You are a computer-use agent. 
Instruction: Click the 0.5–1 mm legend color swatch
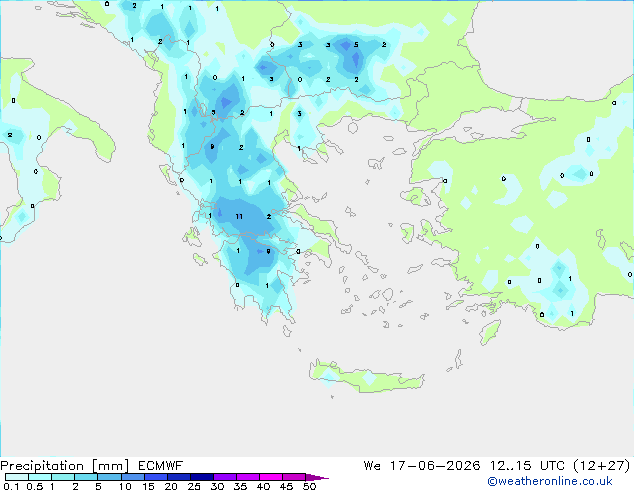pos(40,477)
